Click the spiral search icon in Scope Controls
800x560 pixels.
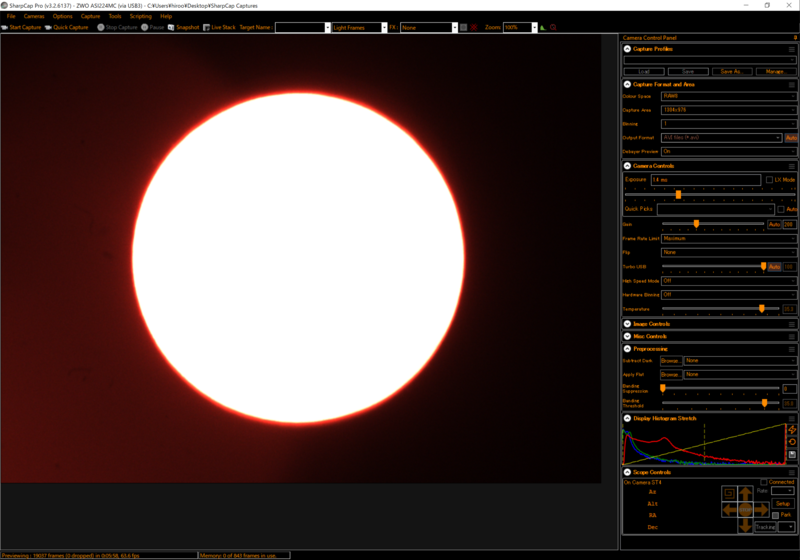click(x=729, y=493)
